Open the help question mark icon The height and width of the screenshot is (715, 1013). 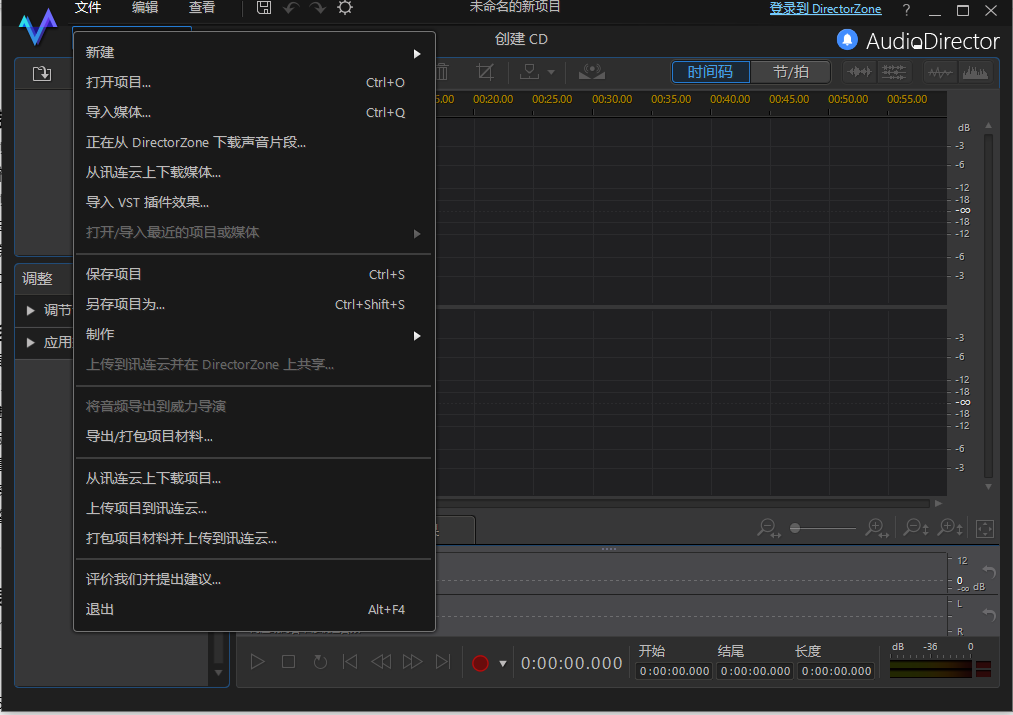point(906,10)
